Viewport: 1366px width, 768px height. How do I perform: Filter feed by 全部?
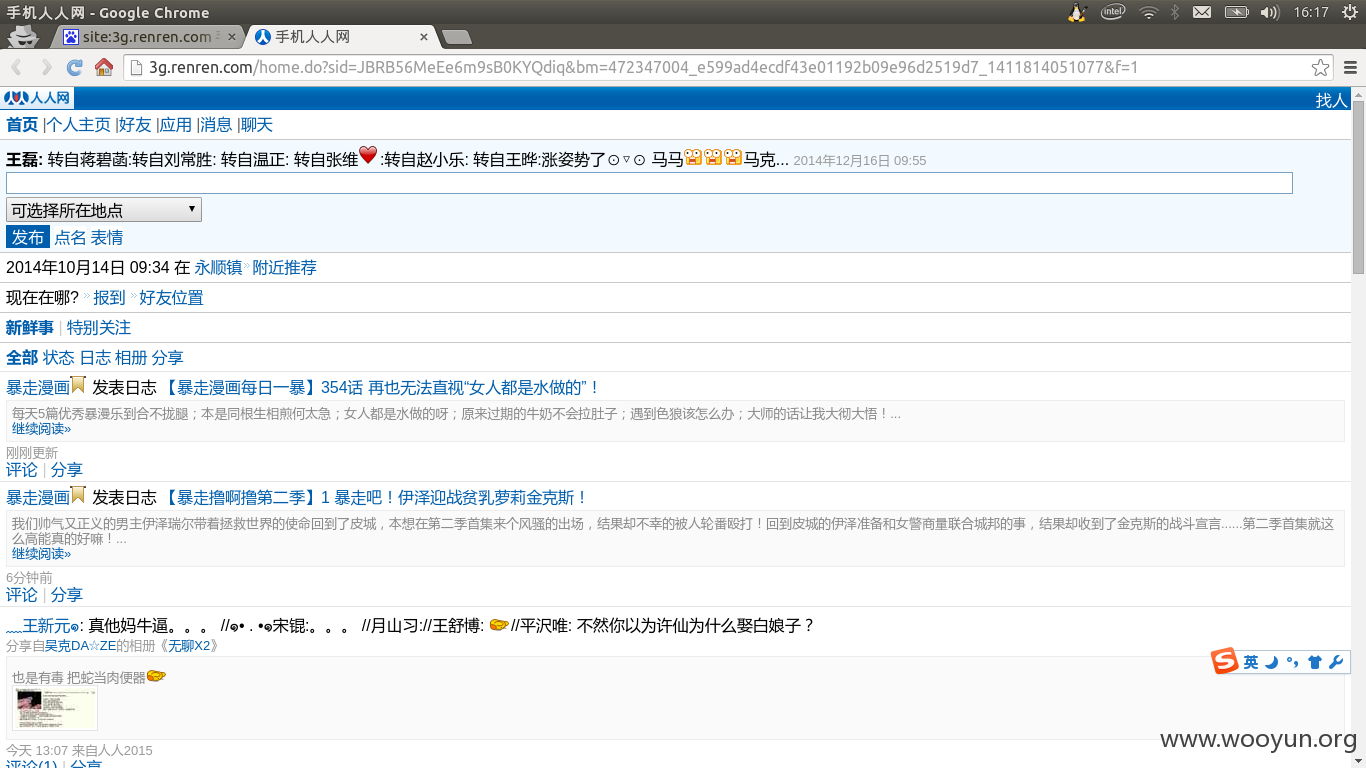click(22, 358)
